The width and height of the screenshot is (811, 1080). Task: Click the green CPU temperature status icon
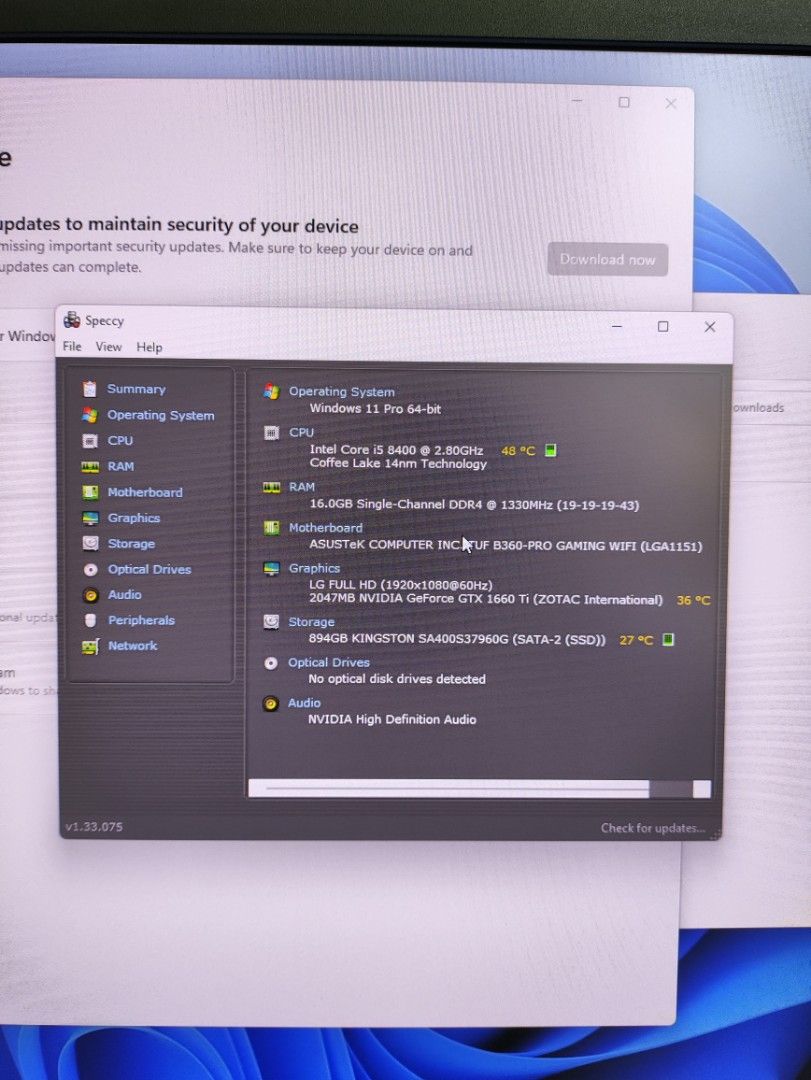551,450
